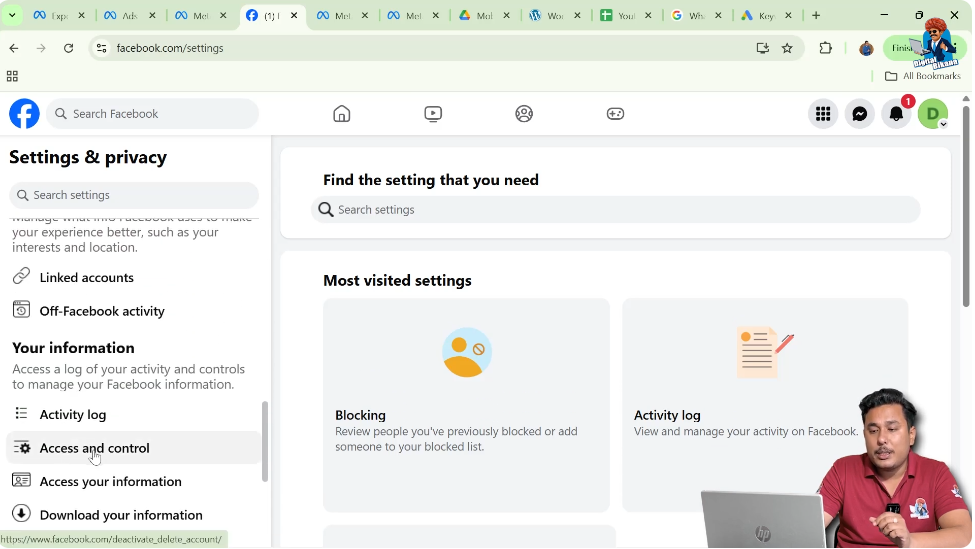Open the Video tab icon
This screenshot has height=549, width=975.
point(433,114)
